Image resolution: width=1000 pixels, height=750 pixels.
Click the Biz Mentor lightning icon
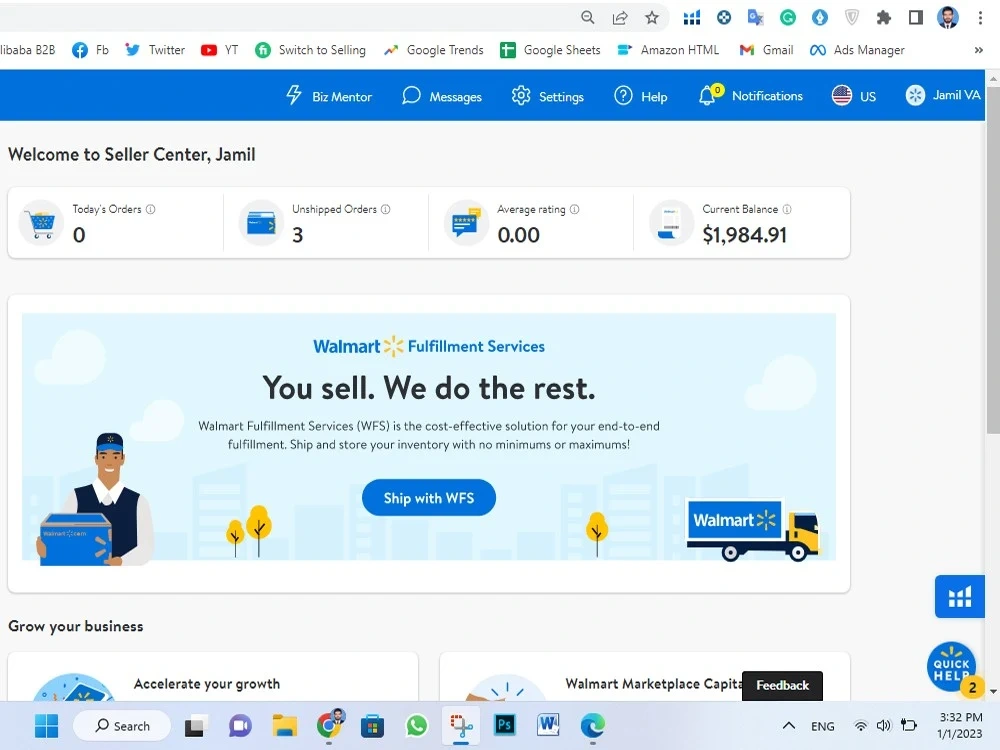pyautogui.click(x=293, y=95)
